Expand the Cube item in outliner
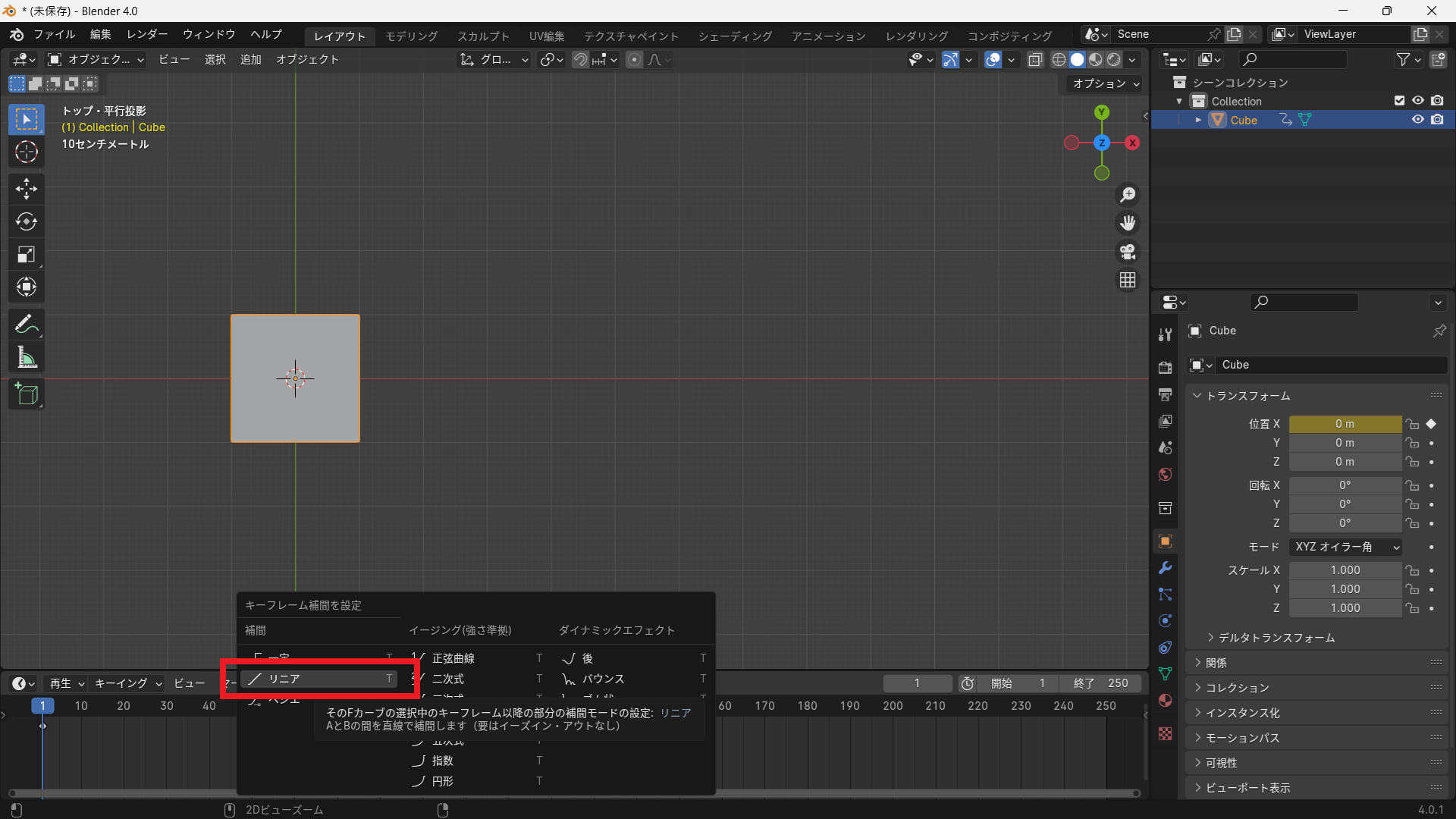1456x819 pixels. pos(1198,120)
